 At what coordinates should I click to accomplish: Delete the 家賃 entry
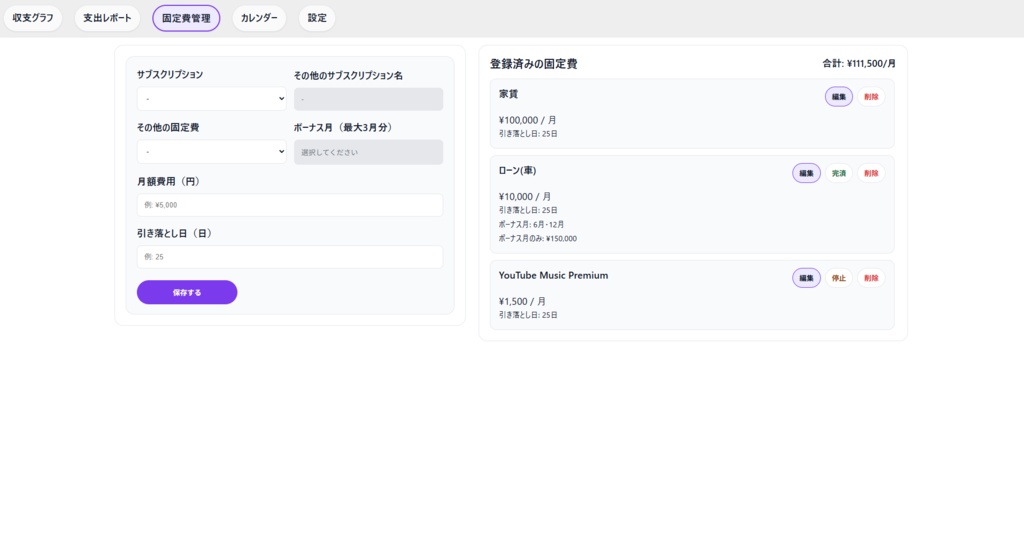[871, 97]
